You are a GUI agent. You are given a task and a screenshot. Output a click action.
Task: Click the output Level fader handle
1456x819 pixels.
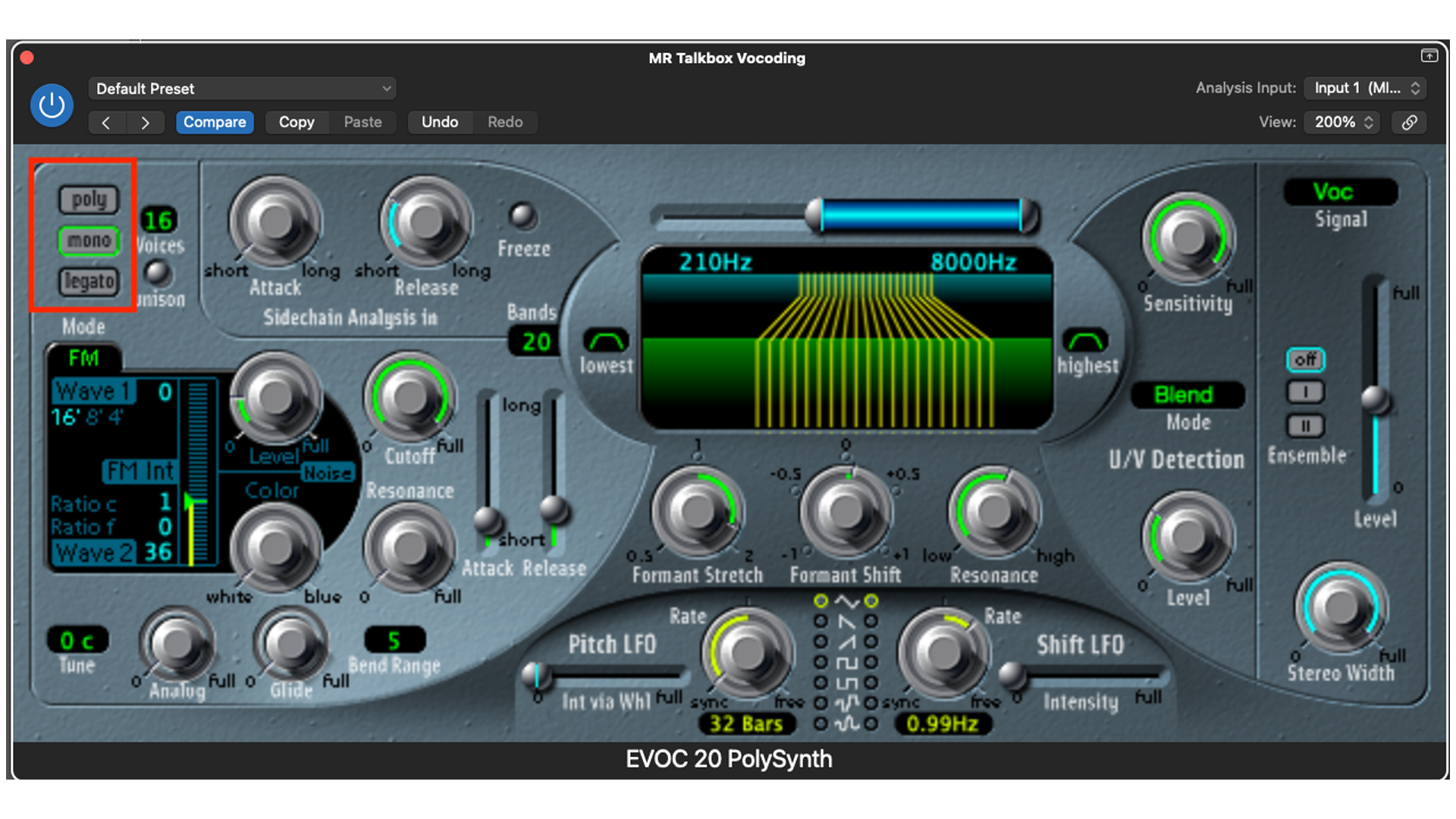pos(1375,398)
